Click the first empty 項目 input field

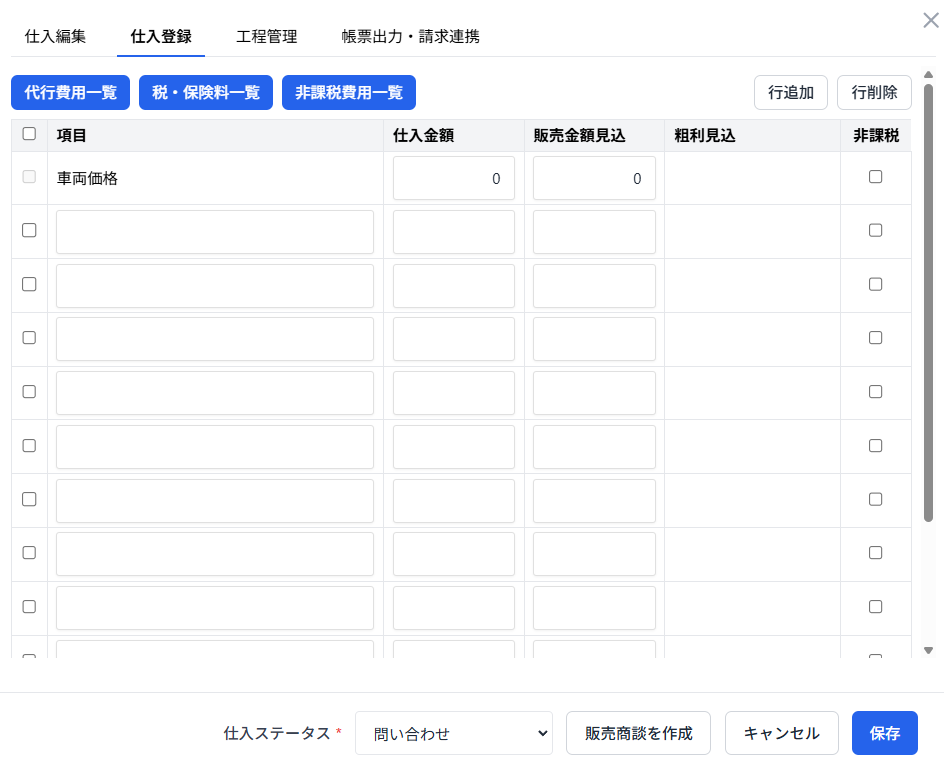[x=215, y=232]
